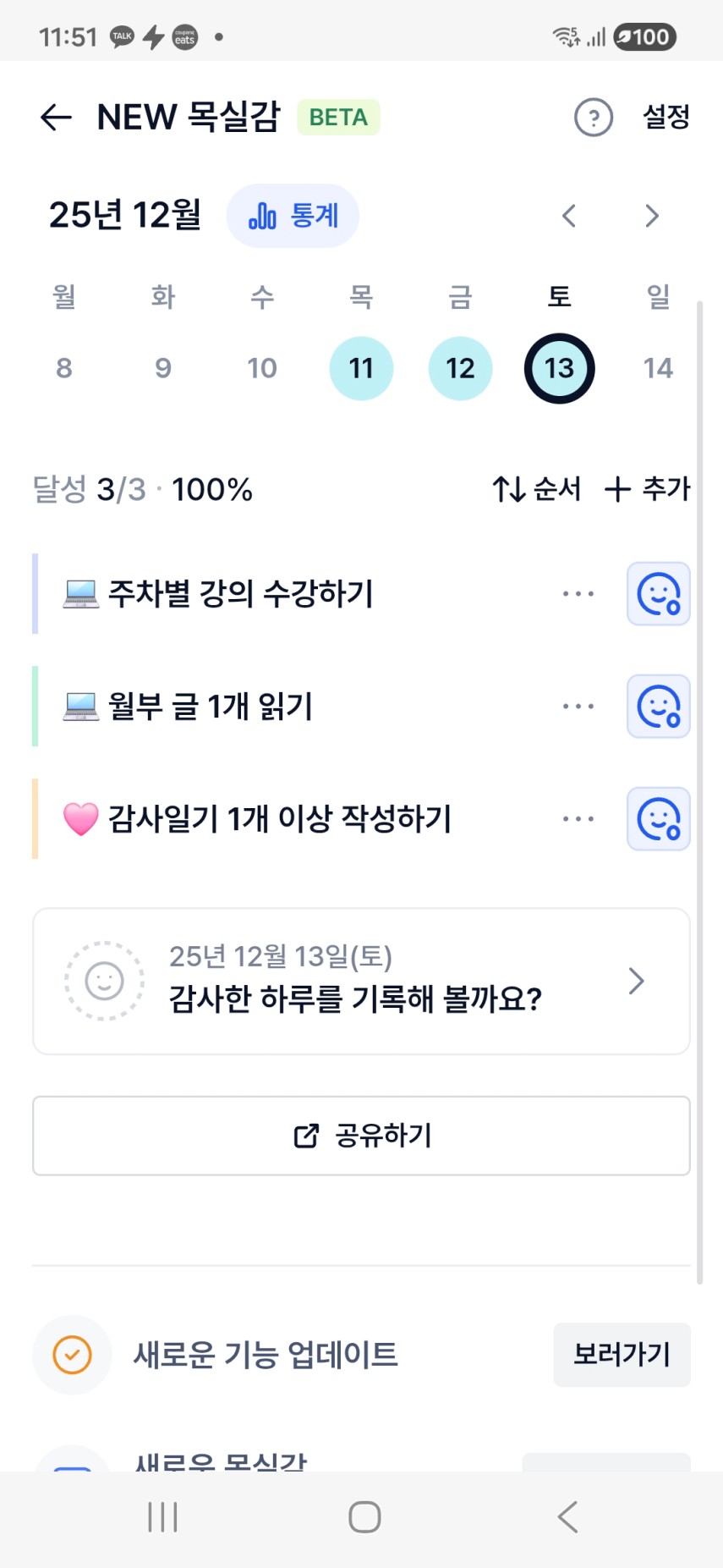The image size is (723, 1568).
Task: Open the 통계 statistics chart button
Action: coord(293,216)
